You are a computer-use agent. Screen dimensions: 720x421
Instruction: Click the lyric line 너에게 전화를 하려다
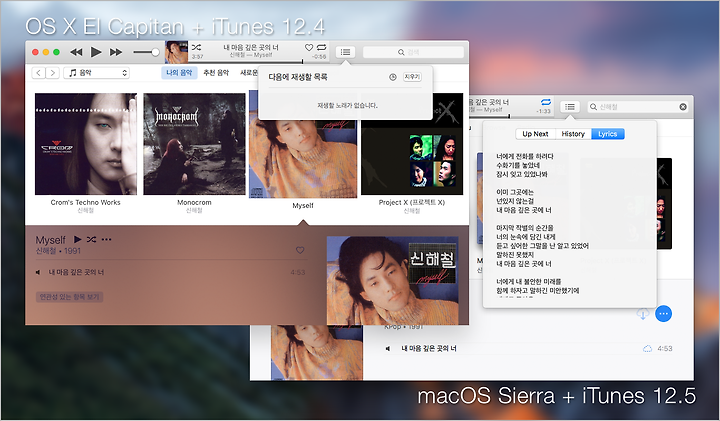coord(525,156)
